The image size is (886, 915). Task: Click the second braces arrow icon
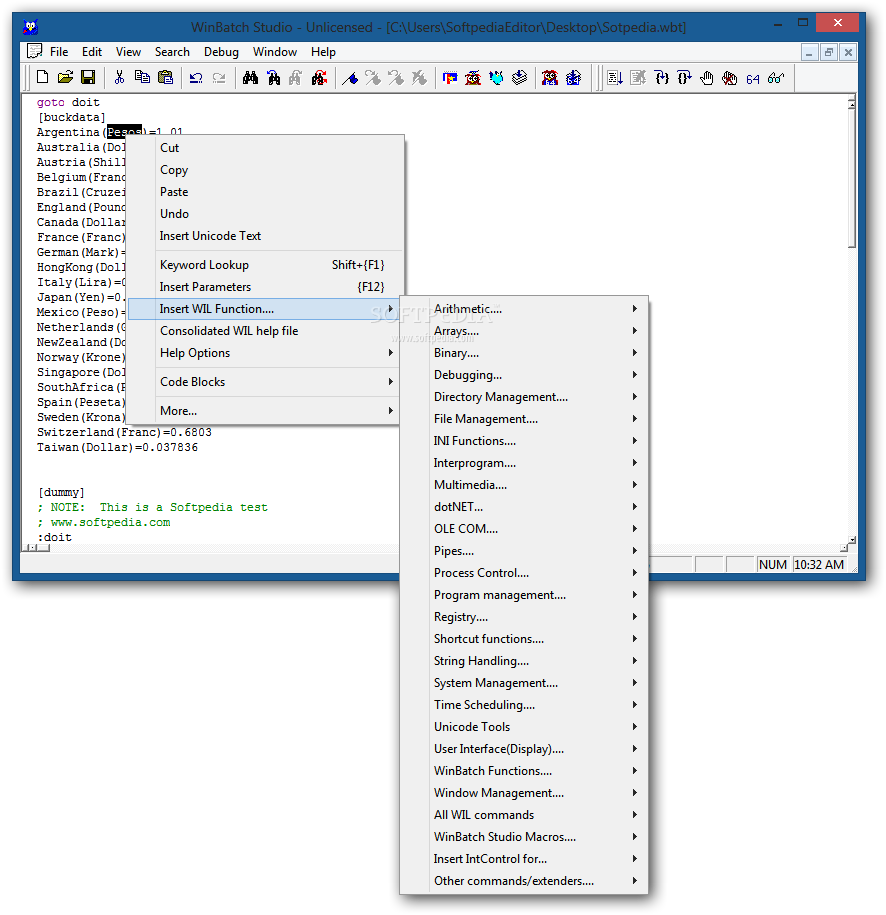(x=684, y=77)
